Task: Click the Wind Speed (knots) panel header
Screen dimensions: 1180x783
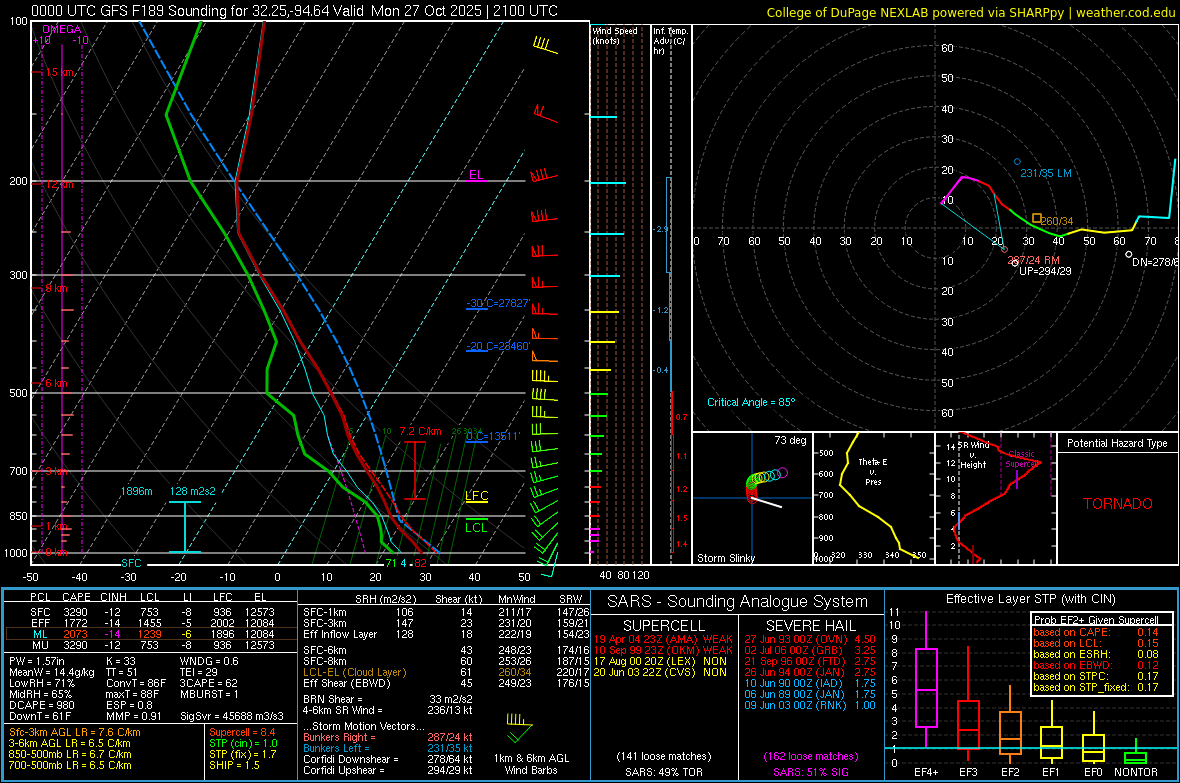Action: click(x=614, y=35)
